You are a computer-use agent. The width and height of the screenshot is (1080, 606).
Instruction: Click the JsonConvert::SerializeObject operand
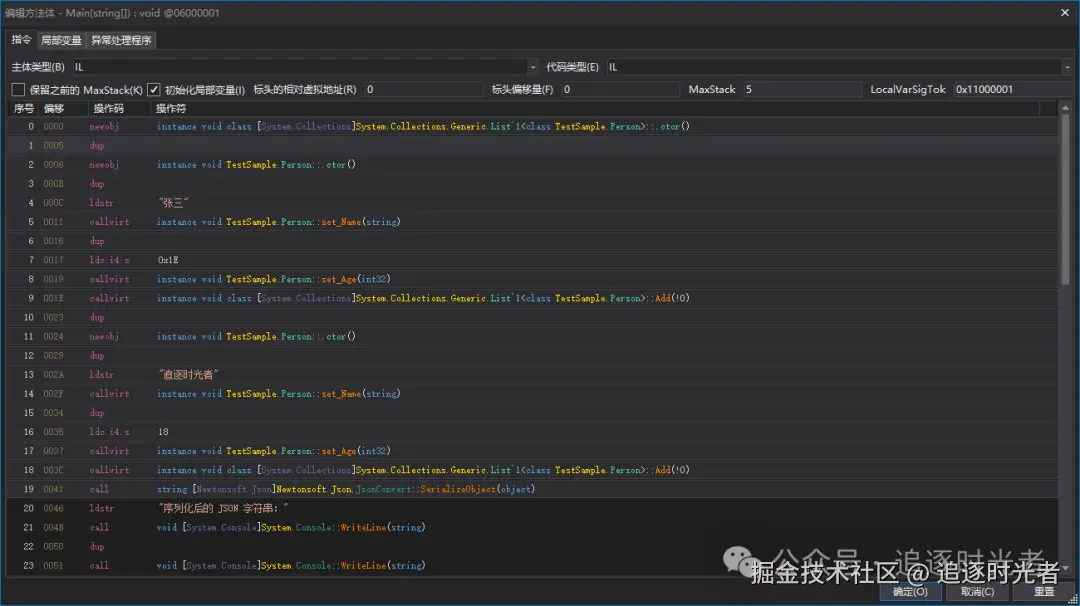coord(346,489)
